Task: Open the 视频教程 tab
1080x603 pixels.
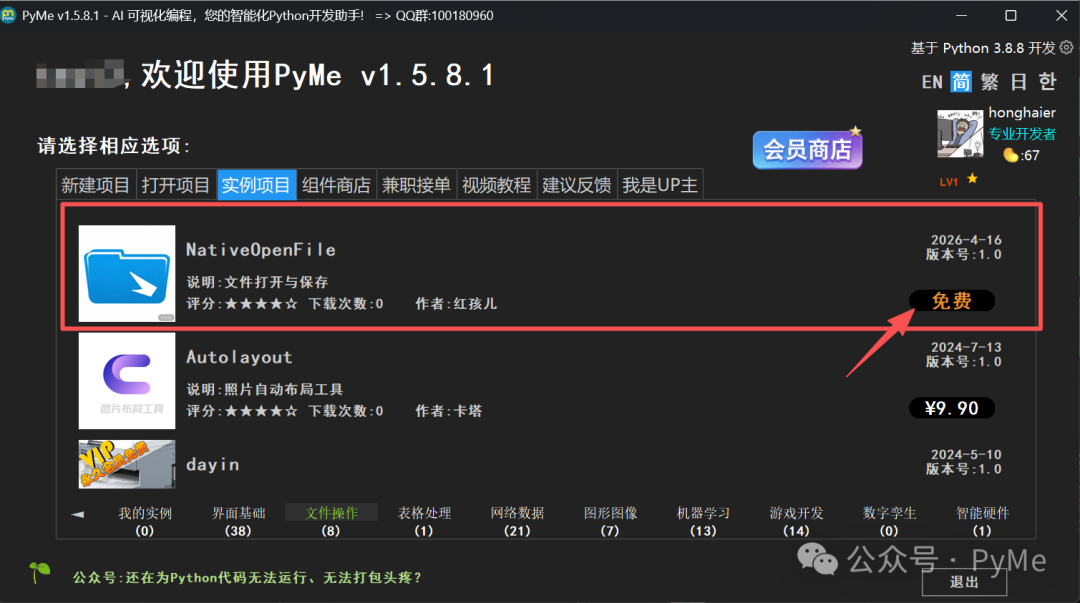Action: click(497, 185)
